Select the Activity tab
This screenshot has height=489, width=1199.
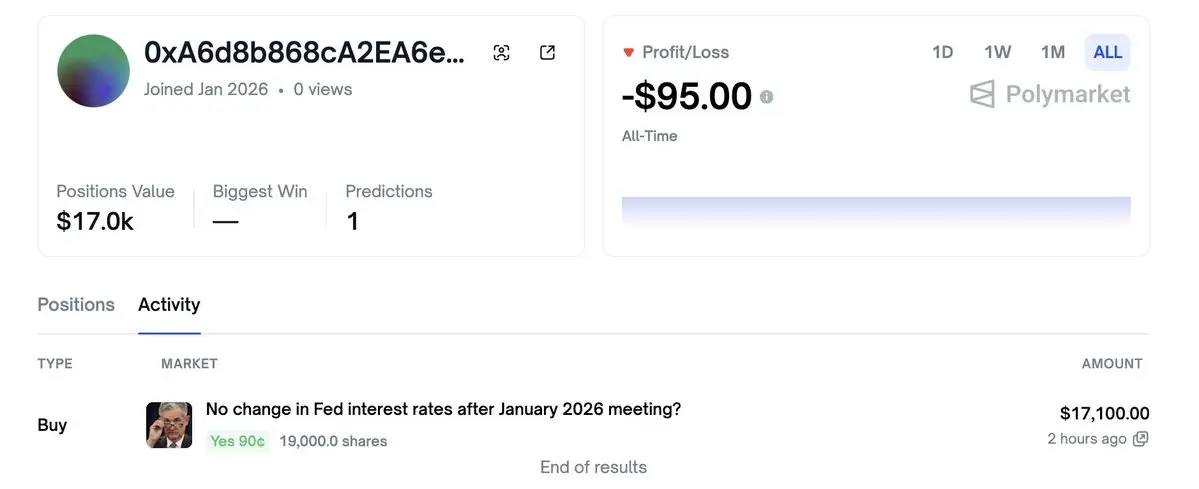coord(169,305)
